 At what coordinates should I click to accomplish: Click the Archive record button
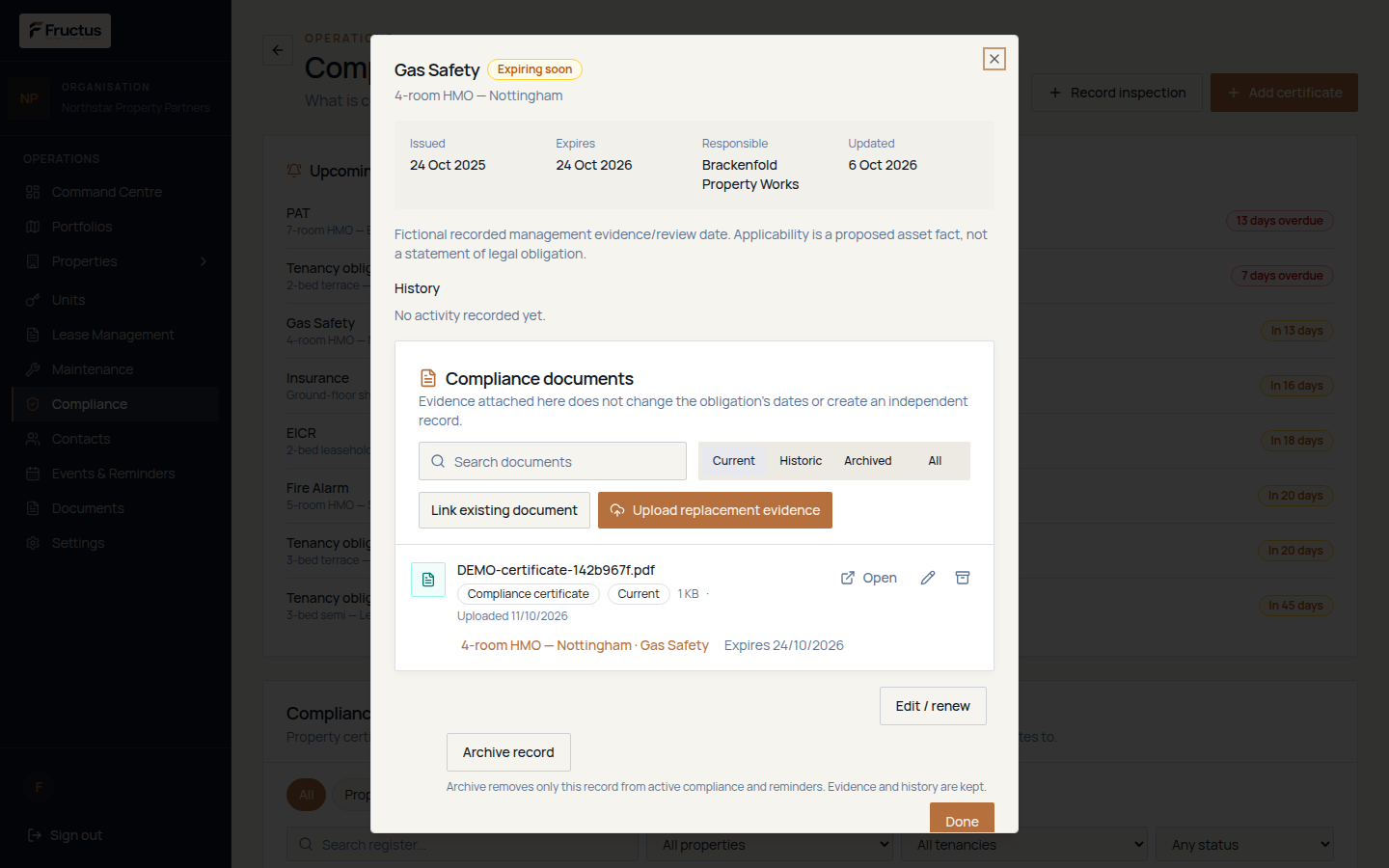[508, 752]
